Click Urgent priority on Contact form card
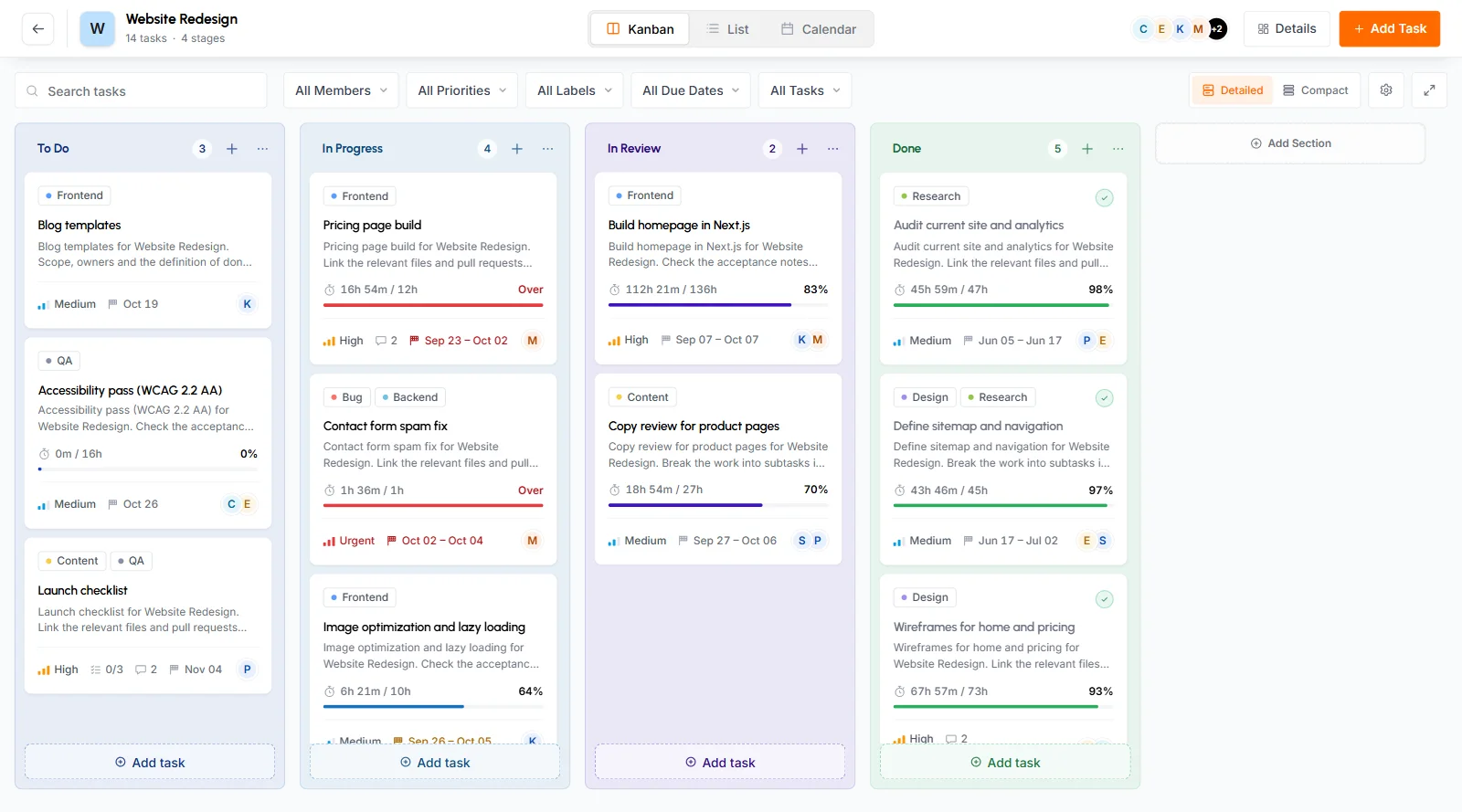The image size is (1462, 812). pos(349,541)
